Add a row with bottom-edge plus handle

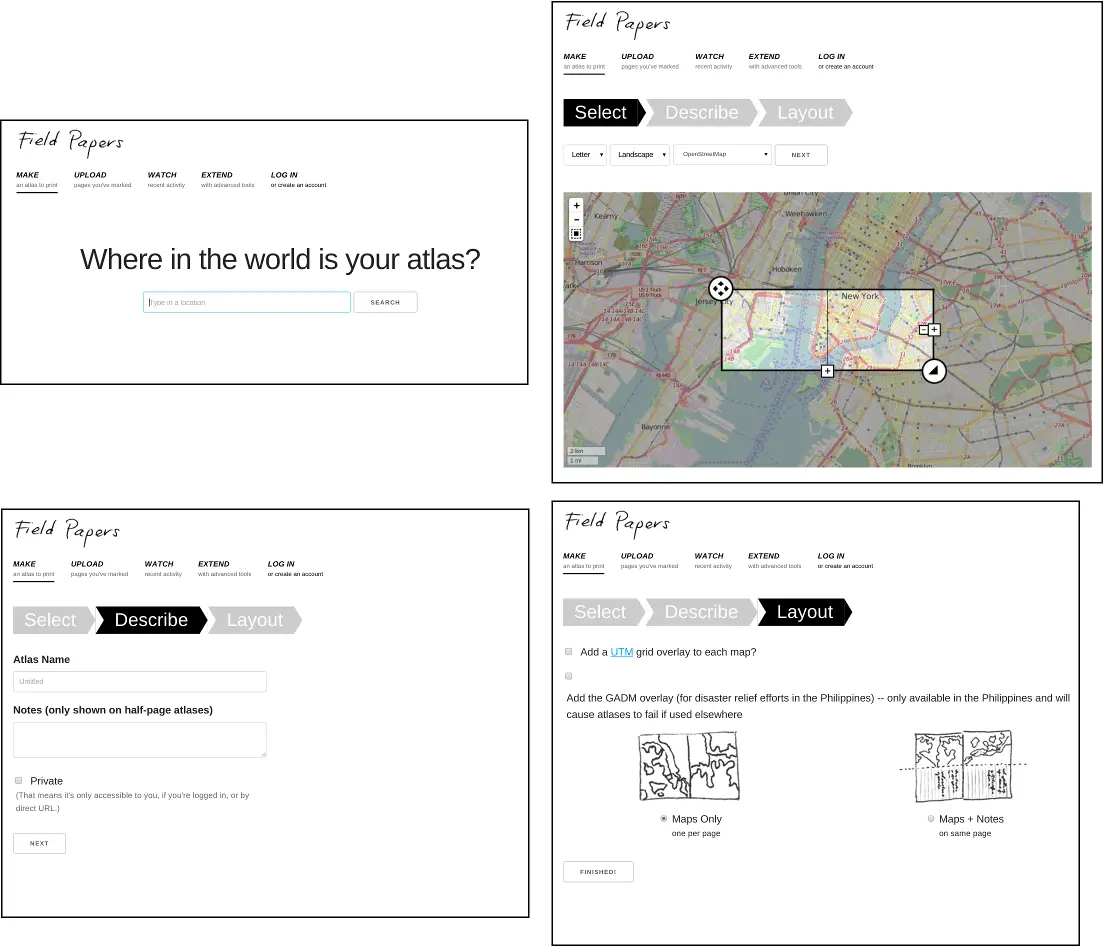[x=827, y=371]
